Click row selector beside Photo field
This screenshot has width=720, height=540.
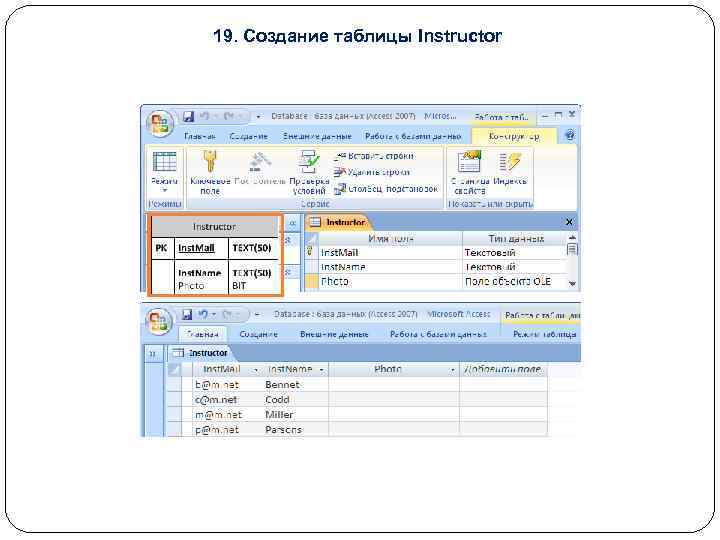[311, 281]
